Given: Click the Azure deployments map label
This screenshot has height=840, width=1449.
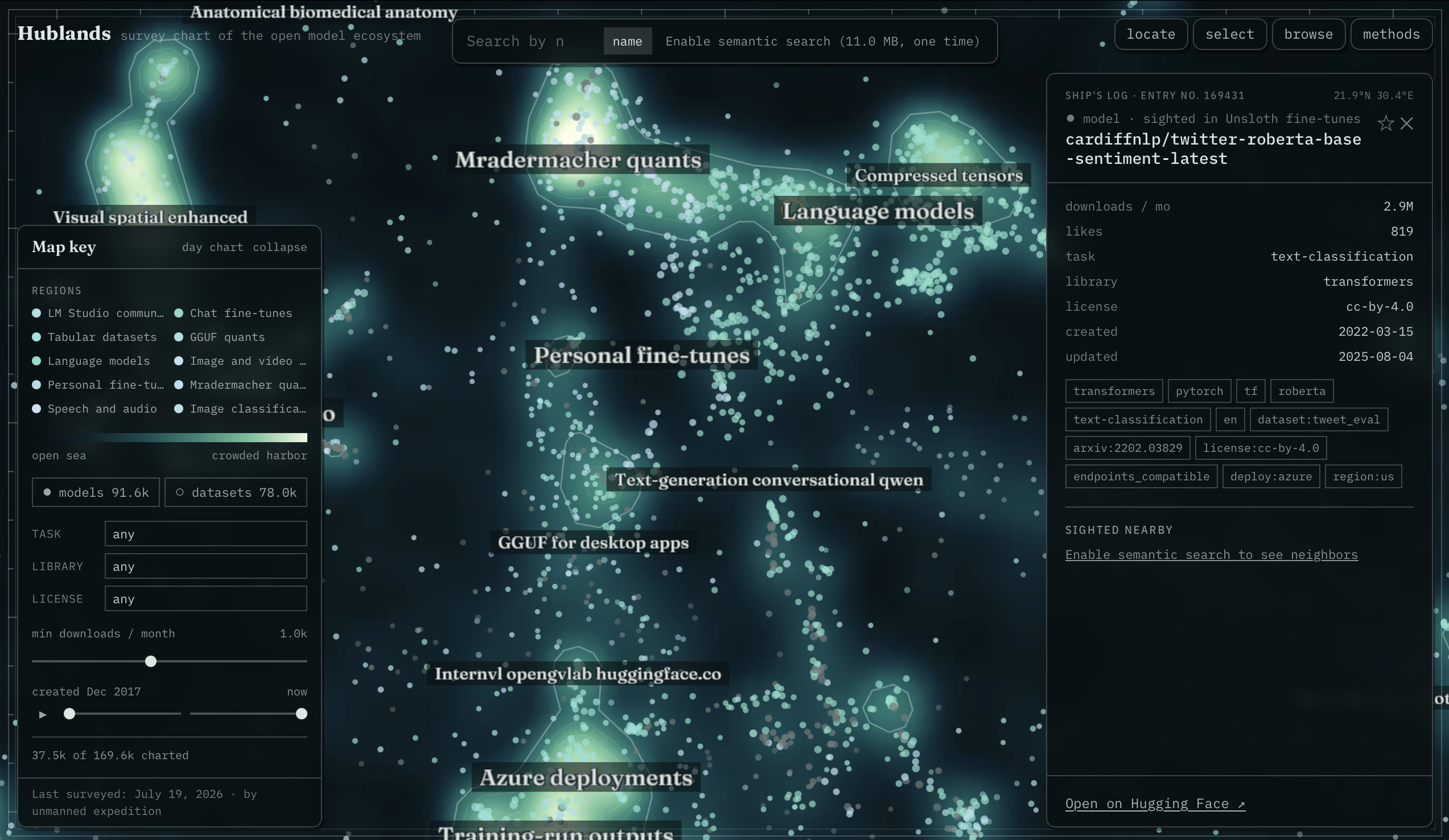Looking at the screenshot, I should pyautogui.click(x=586, y=777).
